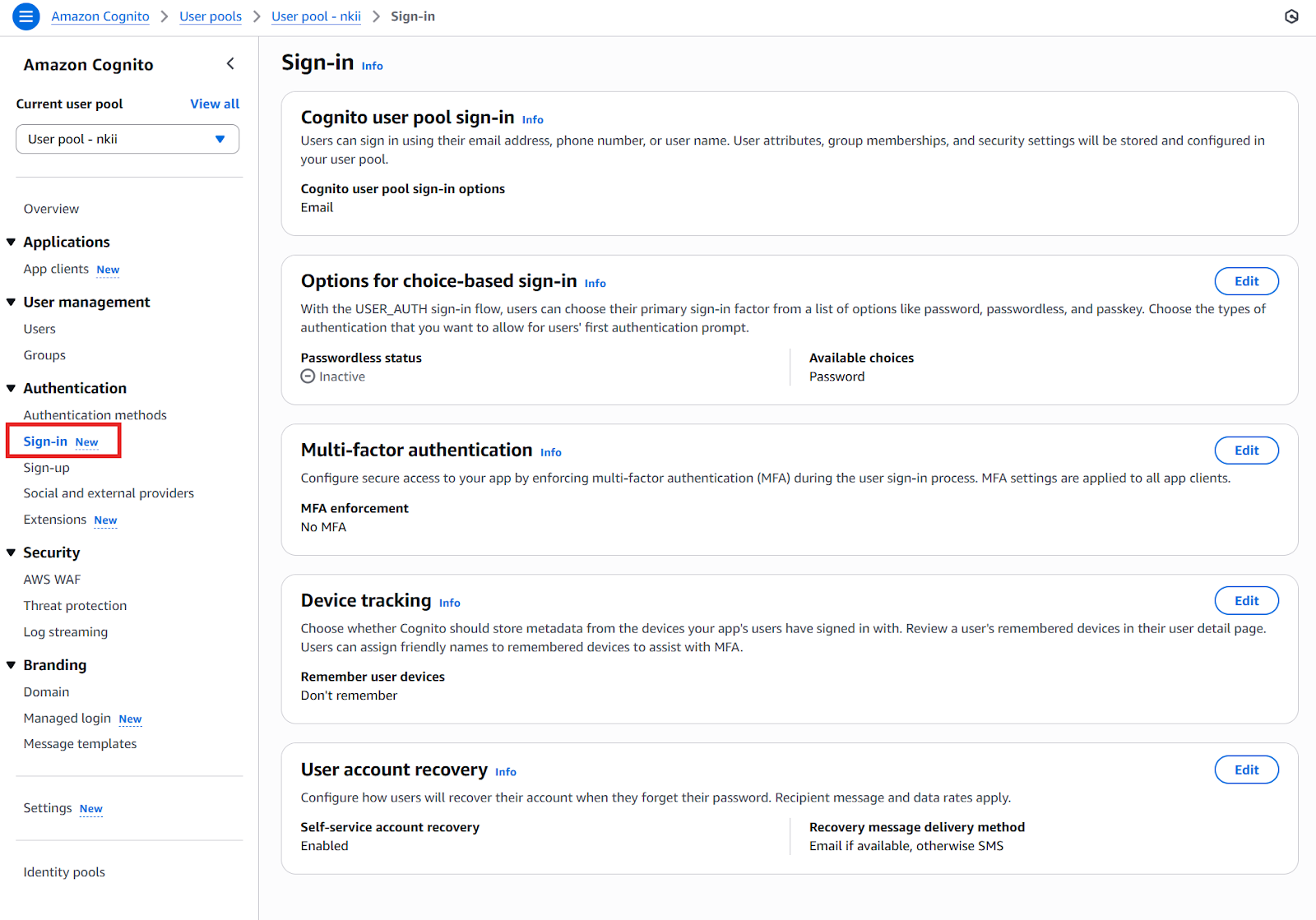Screen dimensions: 1316x920
Task: Edit User account recovery settings
Action: click(1246, 769)
